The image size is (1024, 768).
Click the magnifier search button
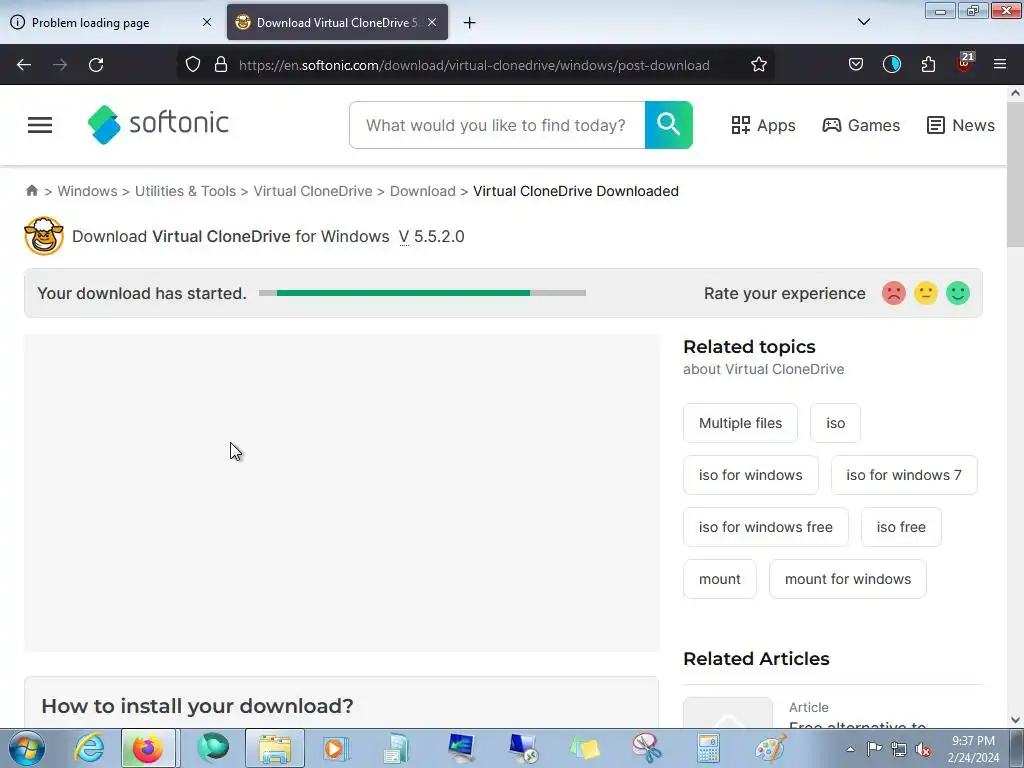(x=669, y=125)
